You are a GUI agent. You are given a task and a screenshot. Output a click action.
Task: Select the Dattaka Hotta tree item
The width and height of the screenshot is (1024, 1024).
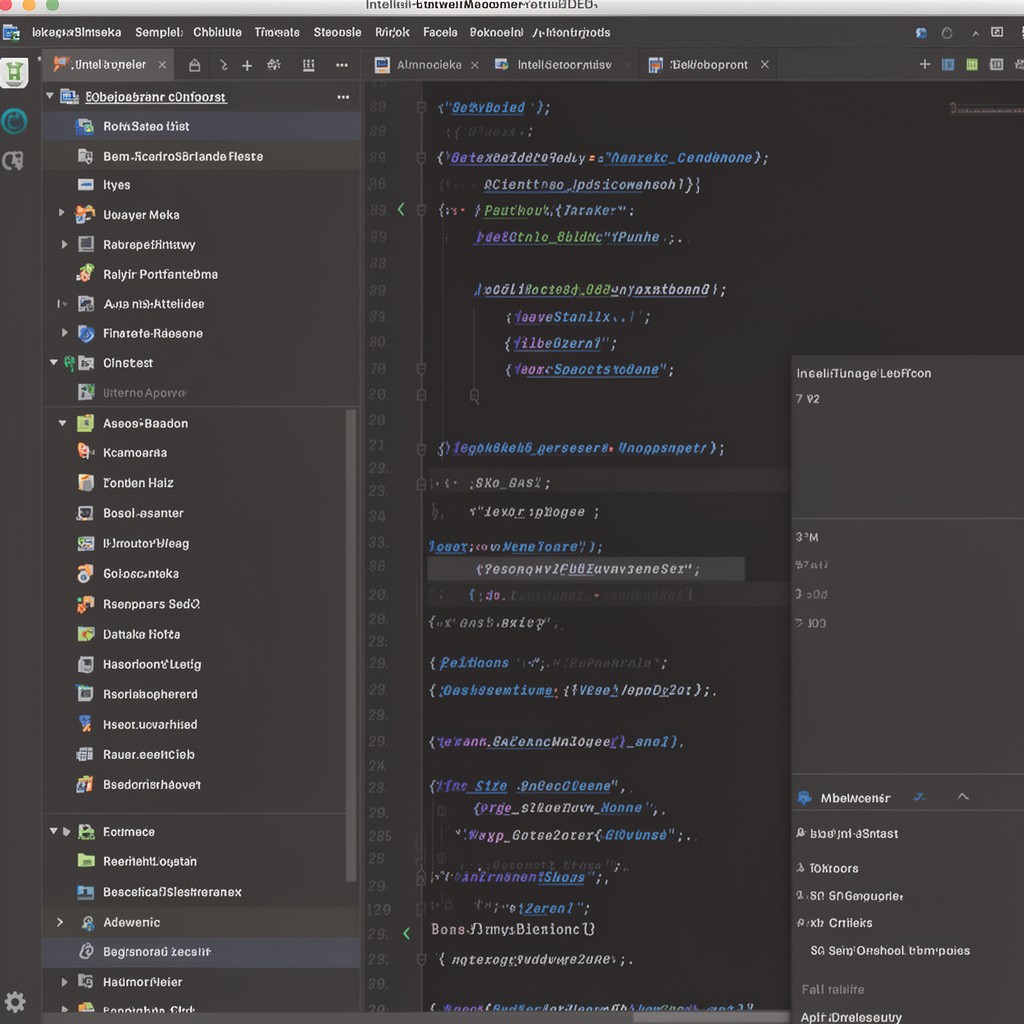click(x=195, y=634)
